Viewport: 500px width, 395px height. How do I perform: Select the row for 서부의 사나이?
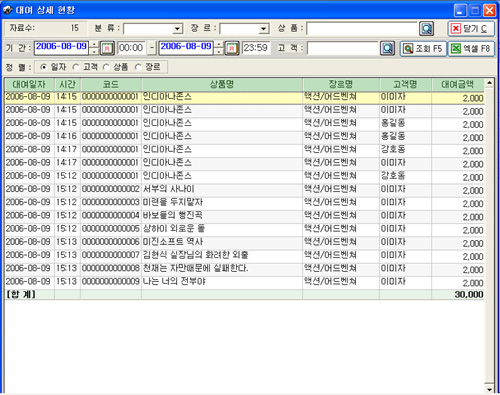(x=244, y=190)
